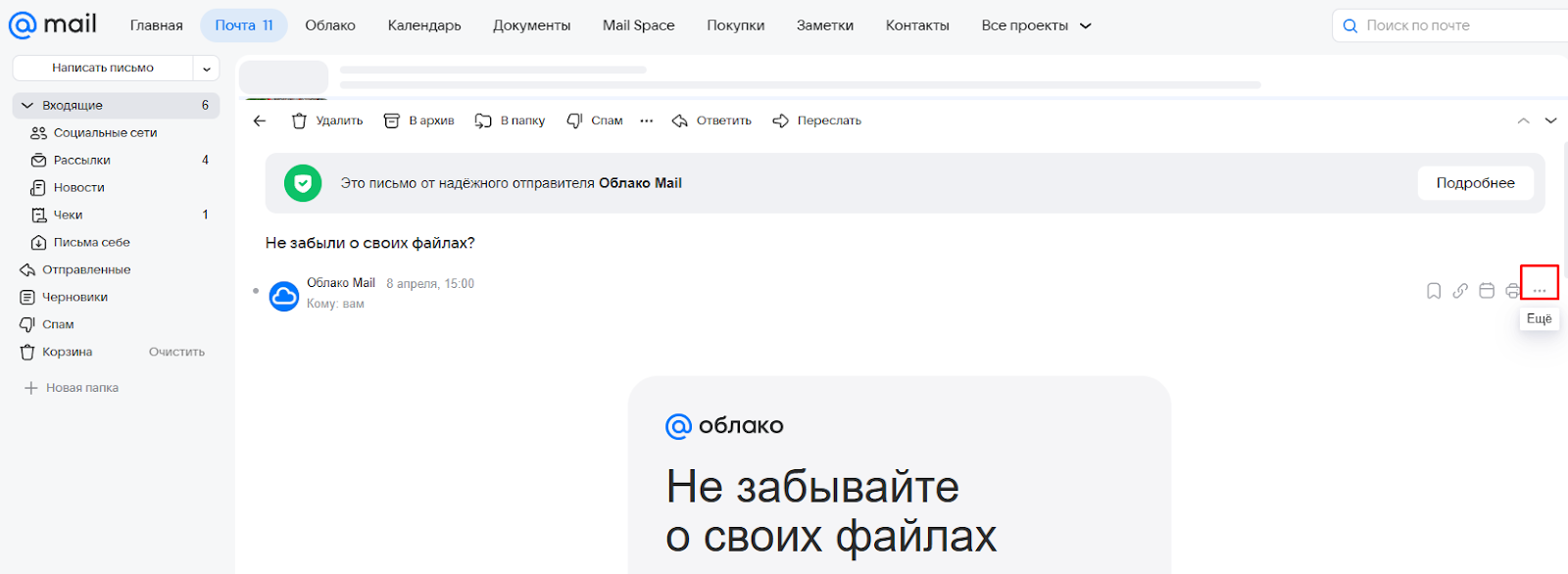The height and width of the screenshot is (574, 1568).
Task: Click the date 8 апреля, 15:00
Action: pos(430,284)
